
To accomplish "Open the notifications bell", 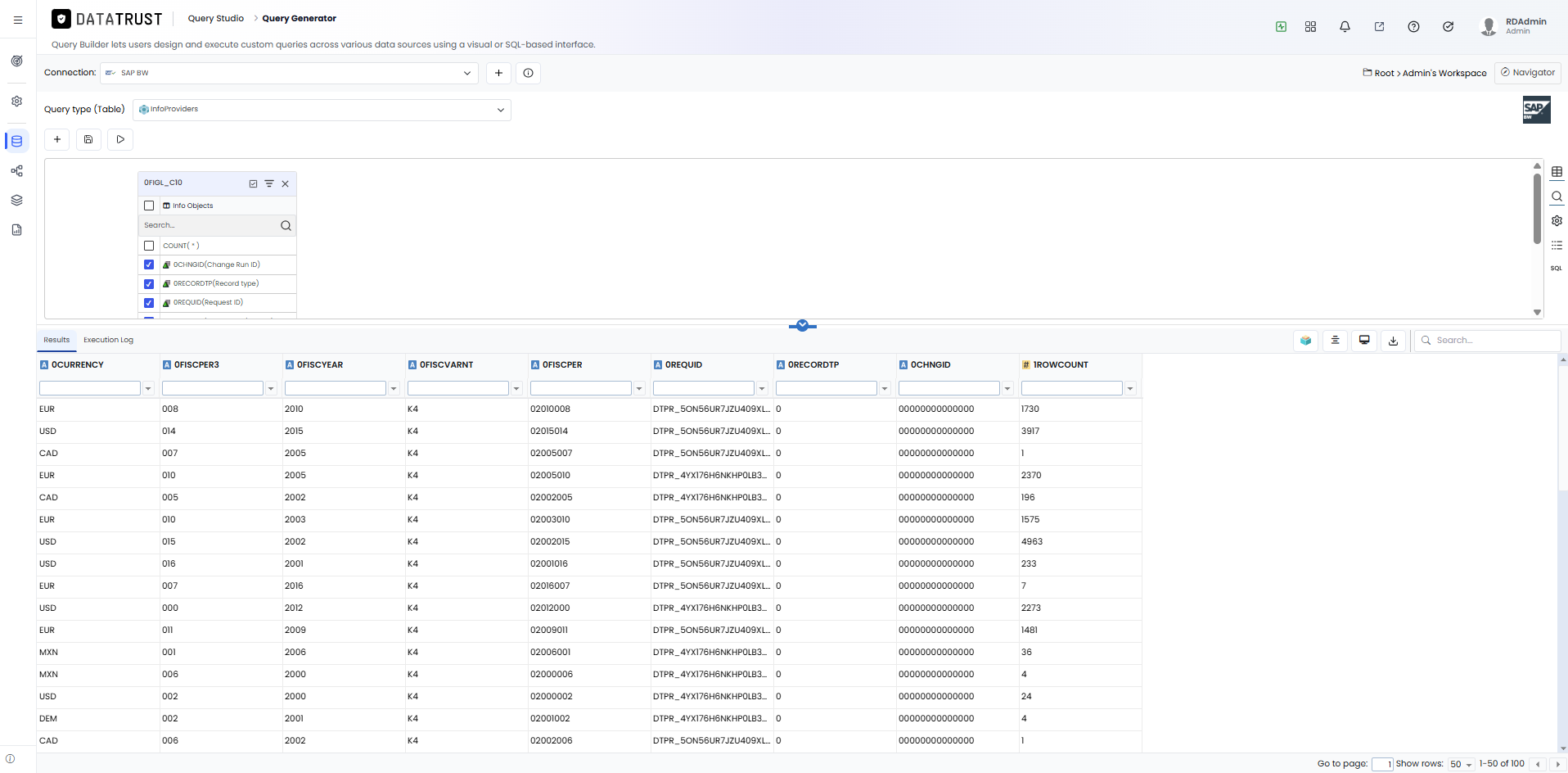I will coord(1345,26).
